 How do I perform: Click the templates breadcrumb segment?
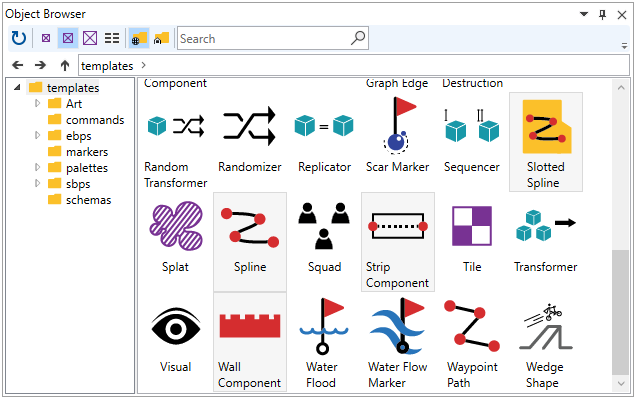tap(107, 66)
